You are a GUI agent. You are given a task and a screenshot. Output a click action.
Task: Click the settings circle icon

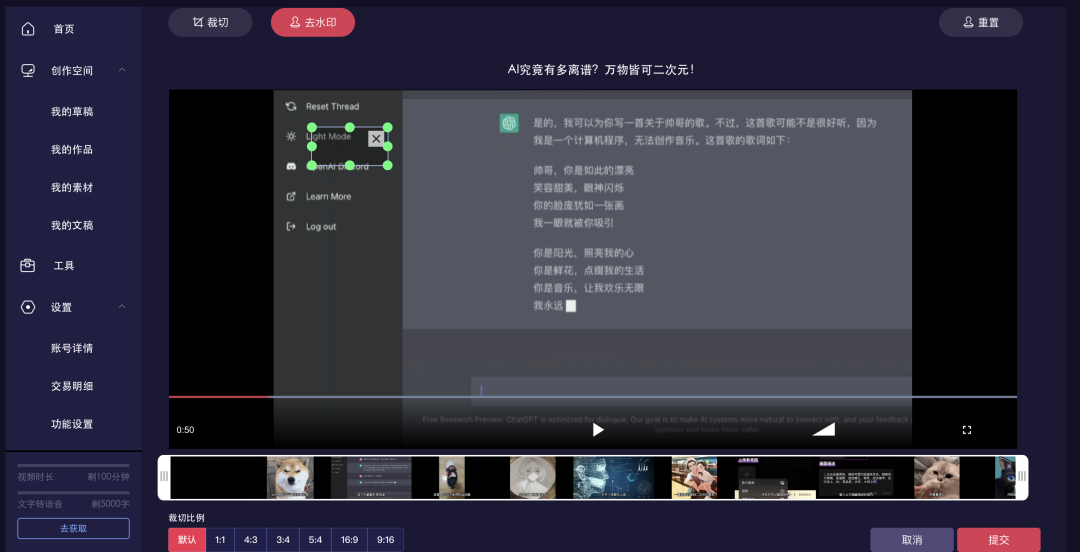[x=28, y=307]
